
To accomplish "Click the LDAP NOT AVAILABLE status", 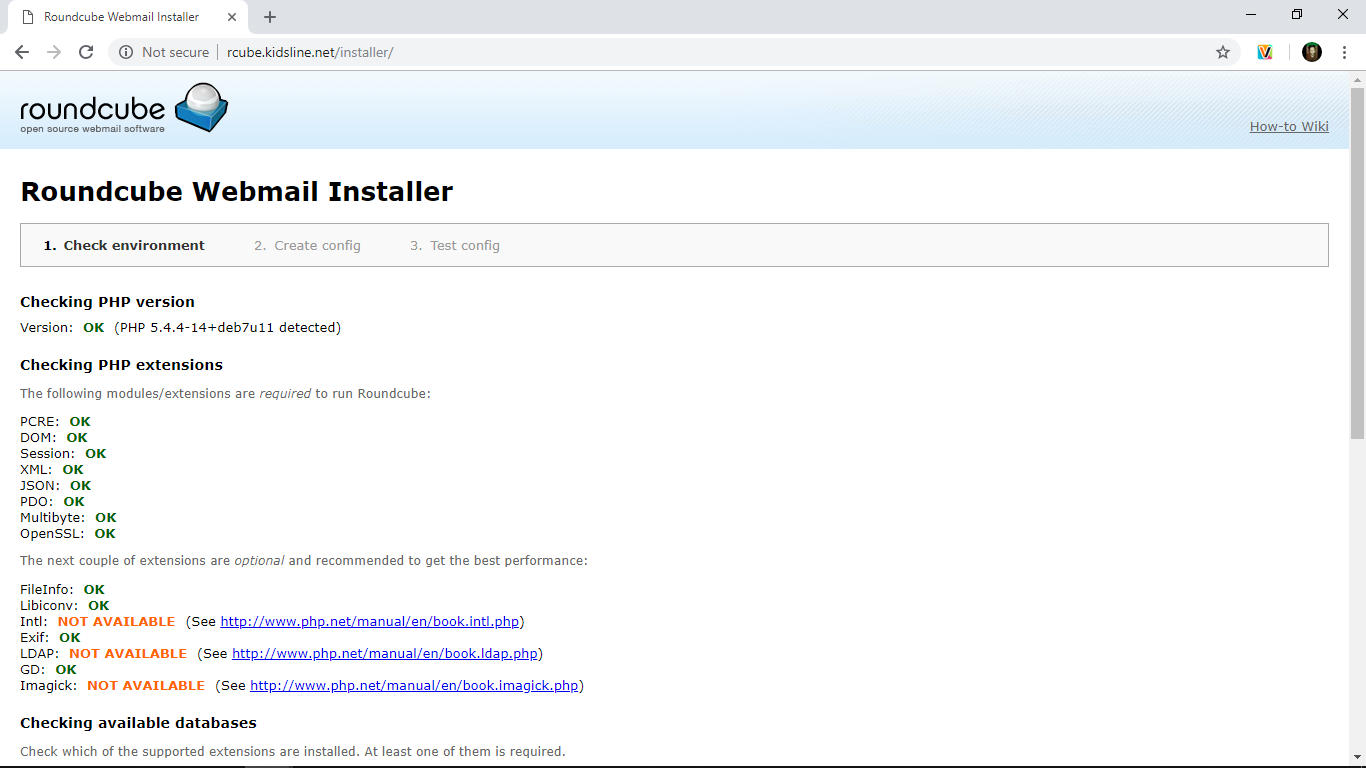I will (x=128, y=653).
